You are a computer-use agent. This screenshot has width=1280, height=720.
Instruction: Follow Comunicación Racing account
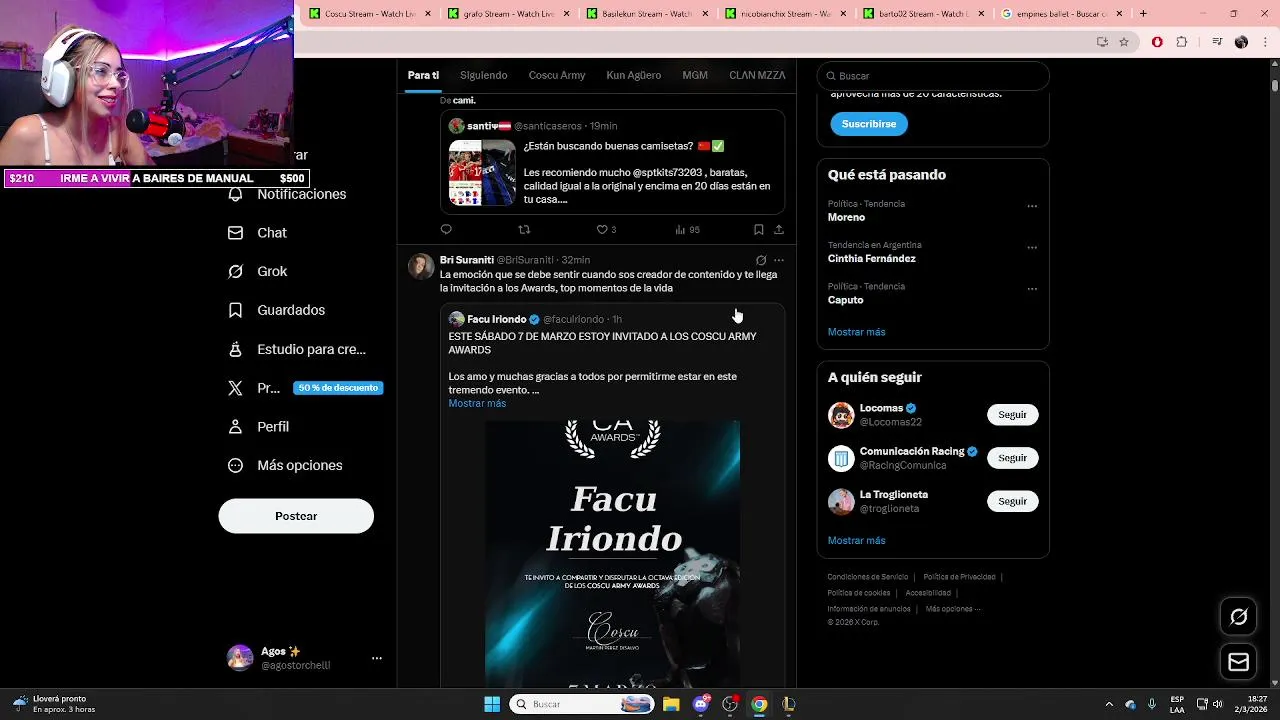(x=1012, y=458)
